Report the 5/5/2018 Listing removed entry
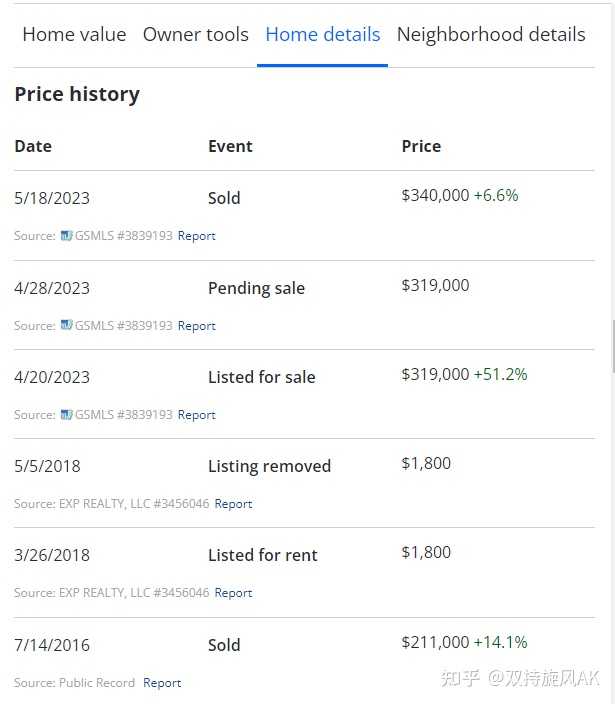Image resolution: width=615 pixels, height=704 pixels. tap(233, 504)
